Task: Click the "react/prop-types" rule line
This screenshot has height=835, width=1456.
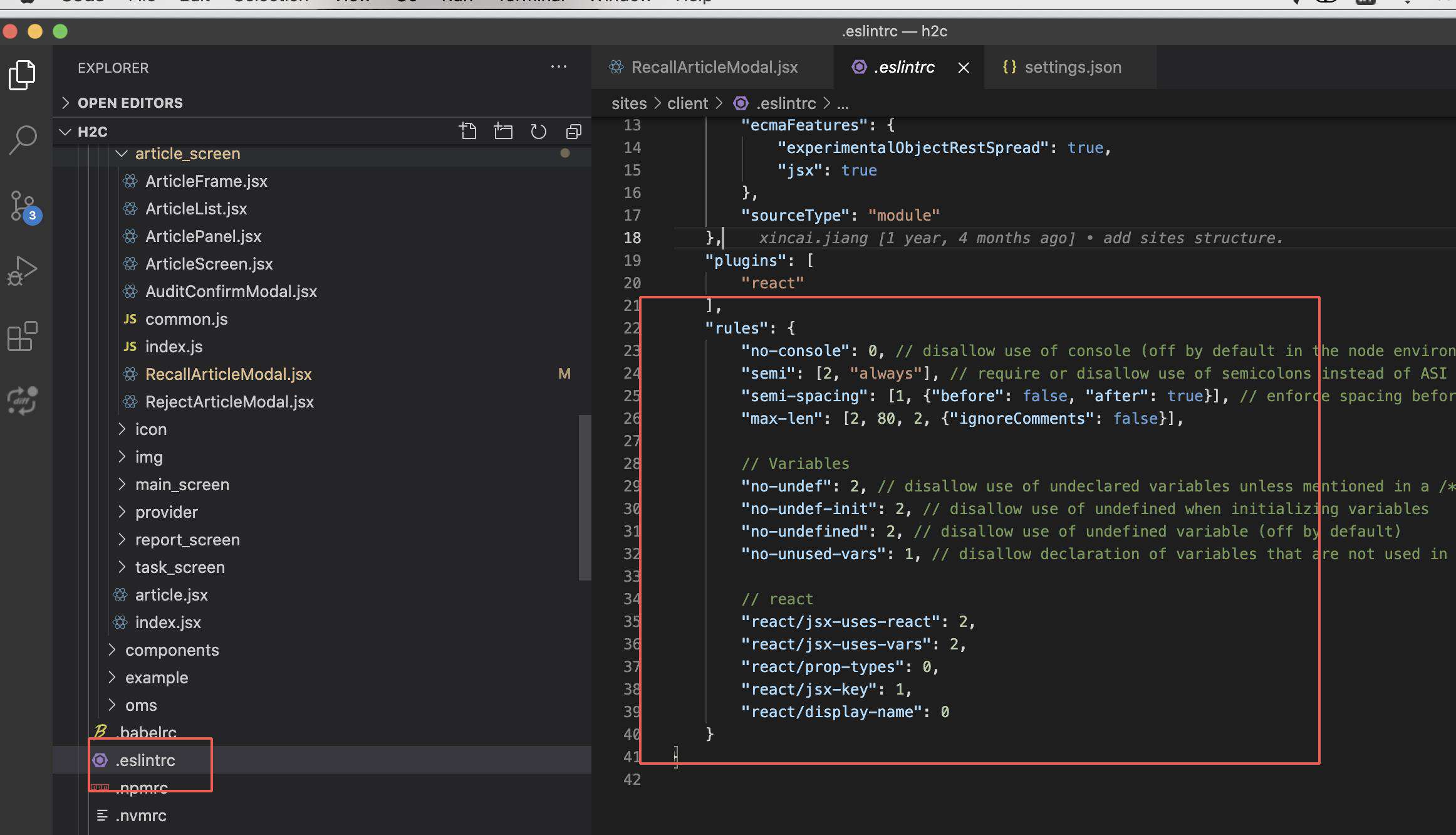Action: pos(840,666)
